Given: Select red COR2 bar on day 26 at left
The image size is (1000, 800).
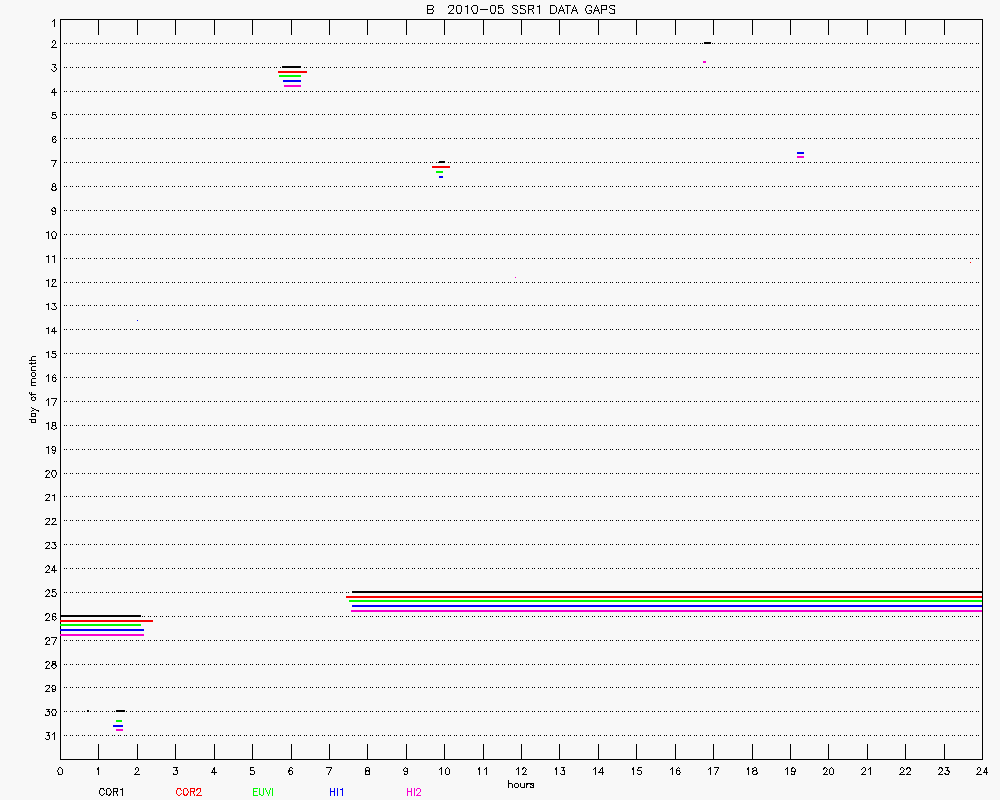Looking at the screenshot, I should [x=106, y=621].
